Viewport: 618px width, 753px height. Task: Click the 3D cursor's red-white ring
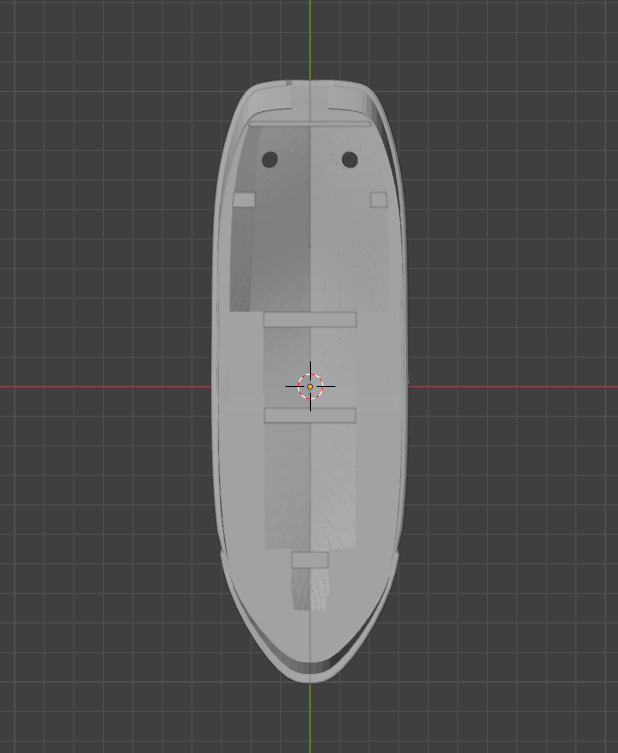(310, 386)
